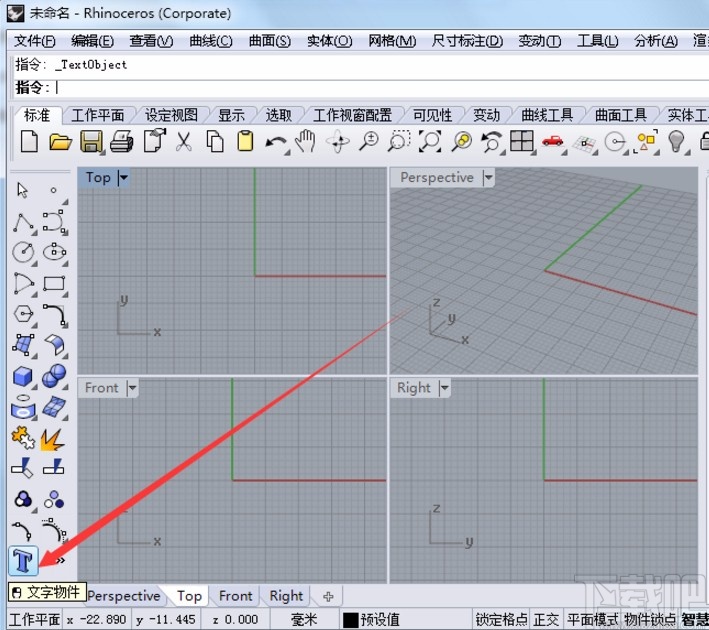Click the Undo arrow icon
Image resolution: width=709 pixels, height=630 pixels.
(276, 143)
